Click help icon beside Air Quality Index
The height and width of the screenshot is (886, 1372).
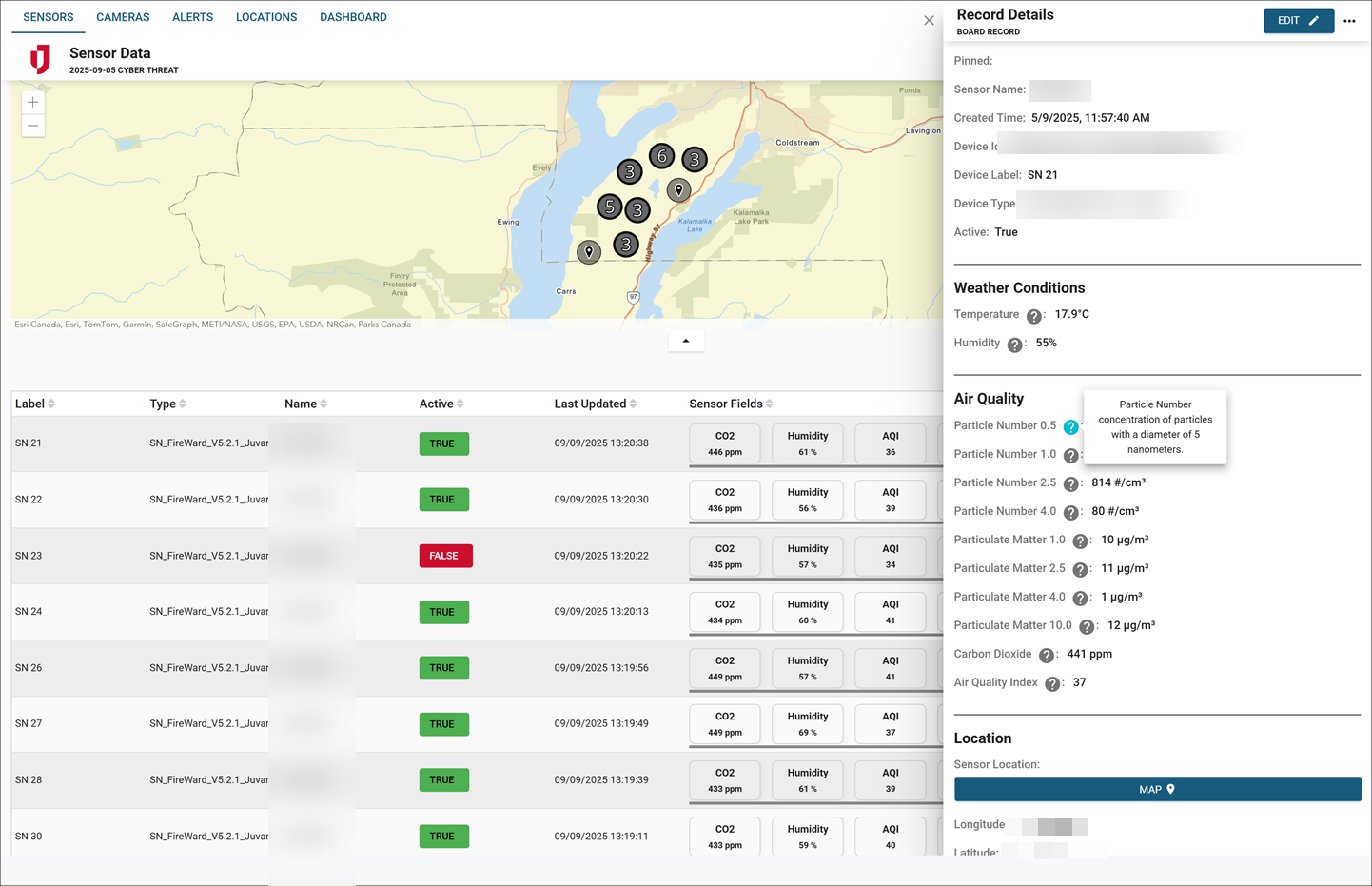pyautogui.click(x=1052, y=684)
